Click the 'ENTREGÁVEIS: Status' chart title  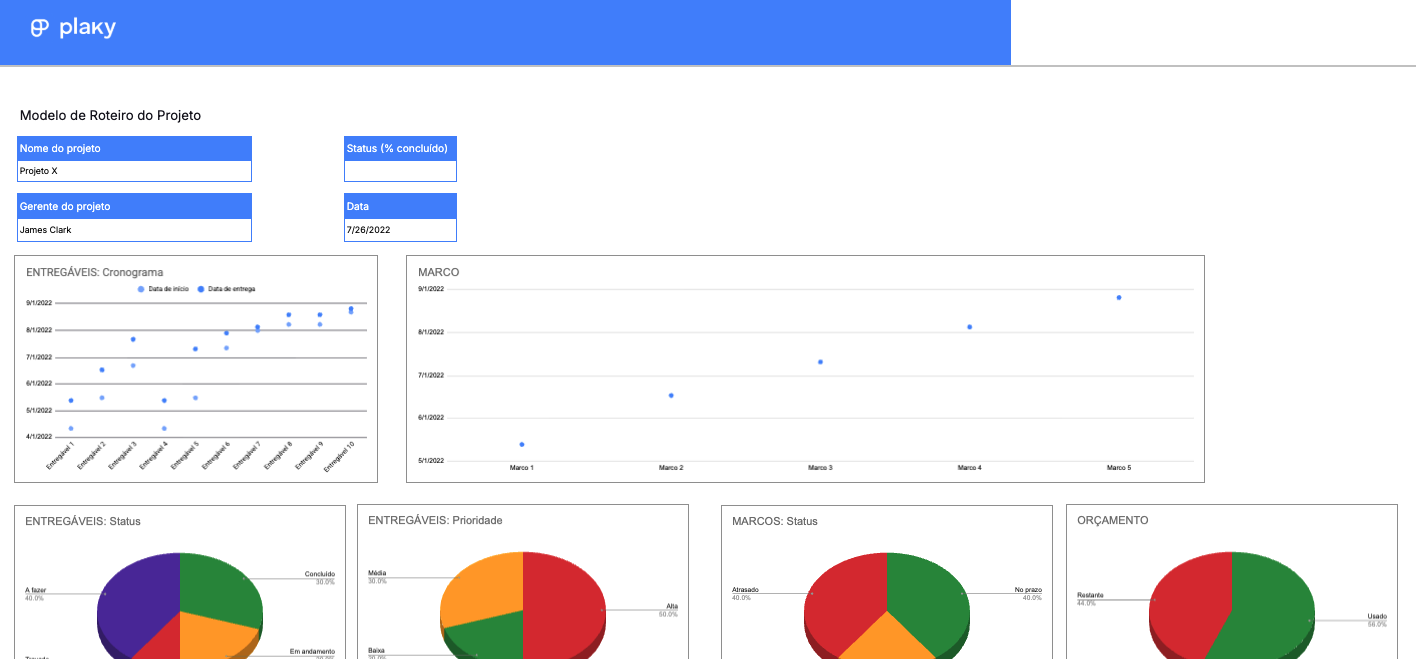(x=83, y=521)
